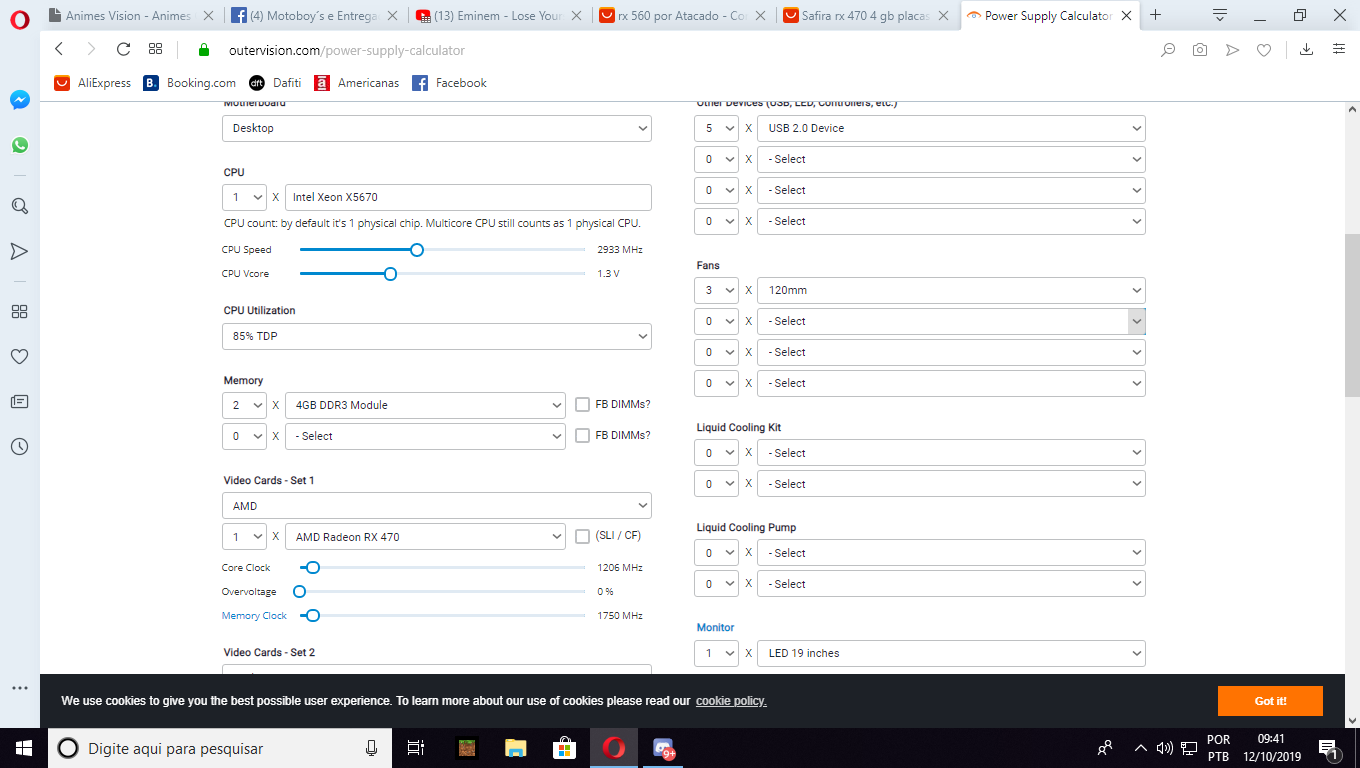Screen dimensions: 1360x768
Task: Open Americanas bookmark
Action: pos(357,83)
